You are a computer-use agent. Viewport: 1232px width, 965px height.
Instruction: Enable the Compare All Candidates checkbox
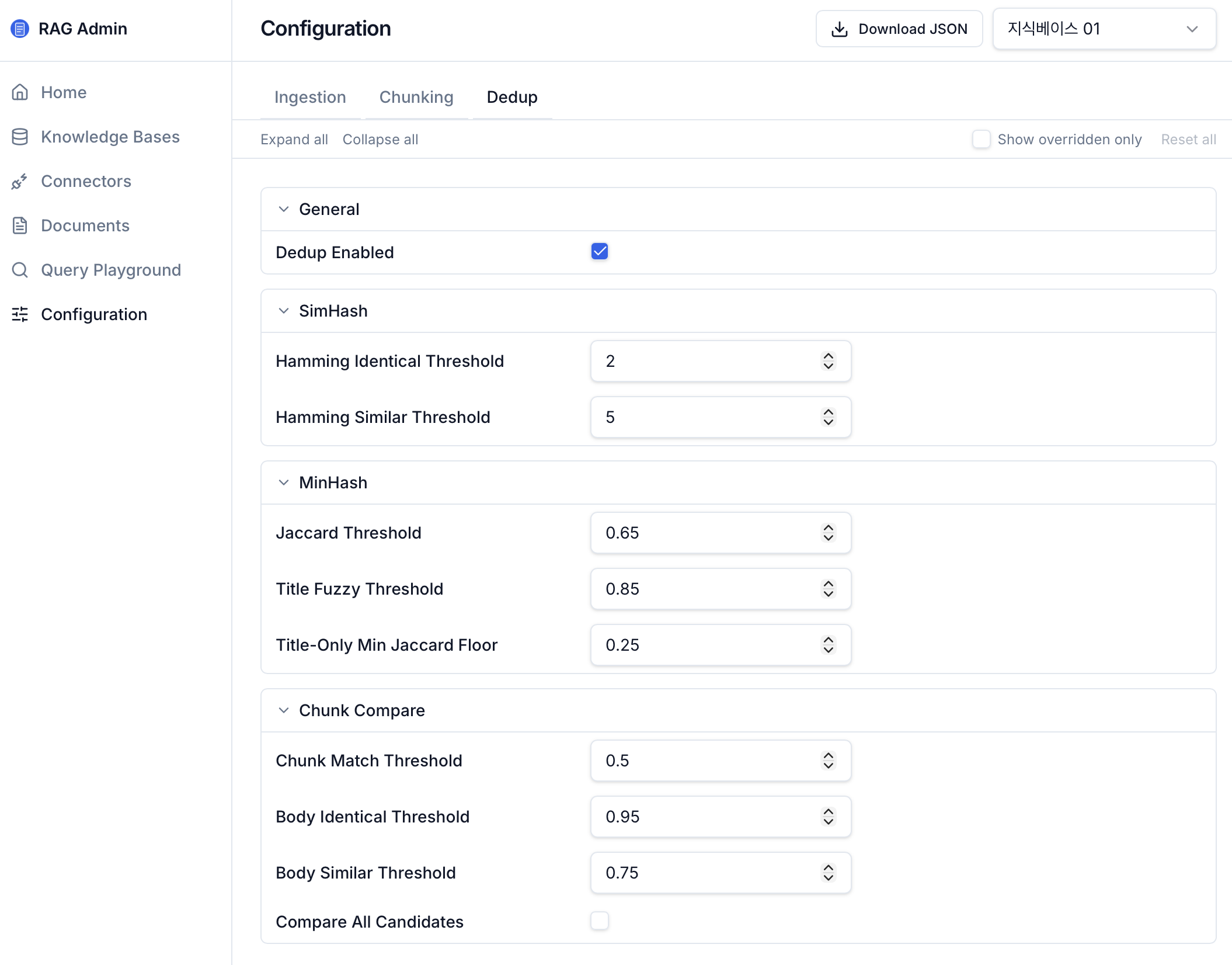[600, 921]
